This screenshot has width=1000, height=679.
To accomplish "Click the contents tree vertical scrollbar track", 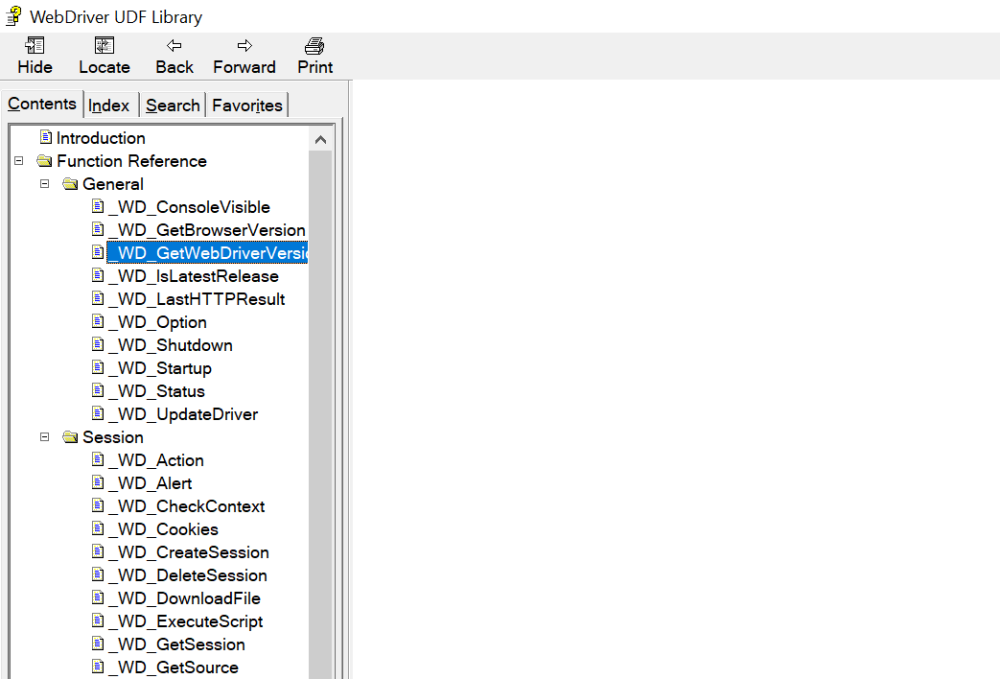I will tap(321, 414).
